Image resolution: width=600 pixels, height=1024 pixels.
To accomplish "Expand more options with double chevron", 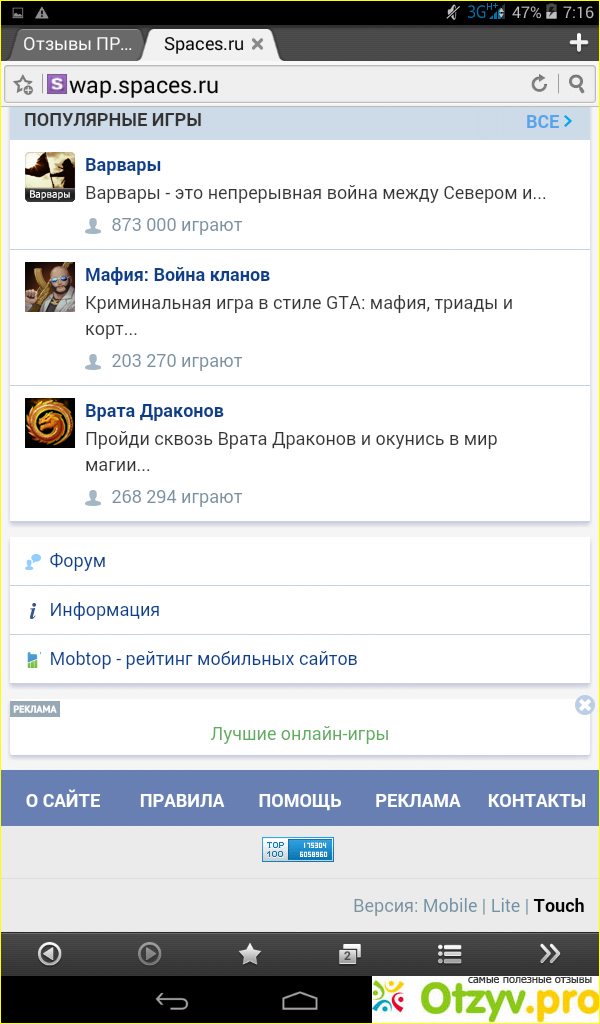I will (x=549, y=954).
